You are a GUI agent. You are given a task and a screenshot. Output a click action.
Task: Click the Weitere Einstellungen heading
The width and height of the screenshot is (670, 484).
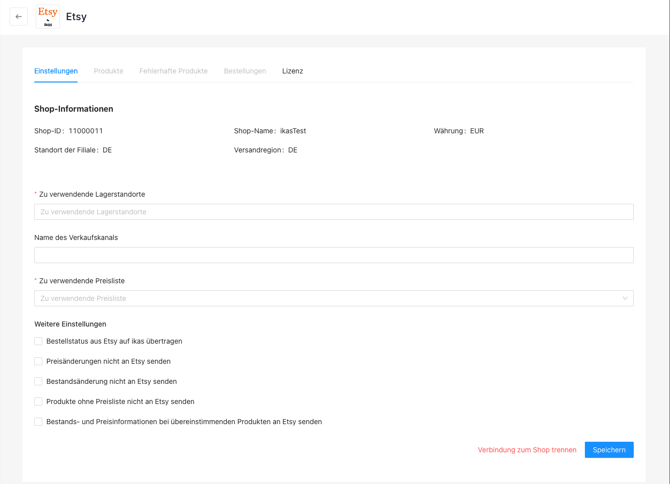tap(70, 324)
